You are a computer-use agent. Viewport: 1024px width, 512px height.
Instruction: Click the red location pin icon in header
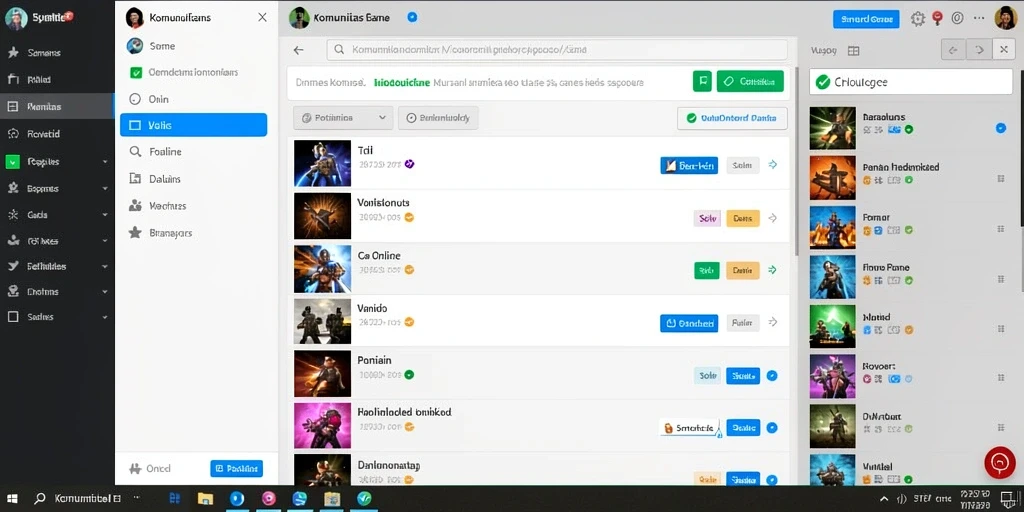point(938,19)
